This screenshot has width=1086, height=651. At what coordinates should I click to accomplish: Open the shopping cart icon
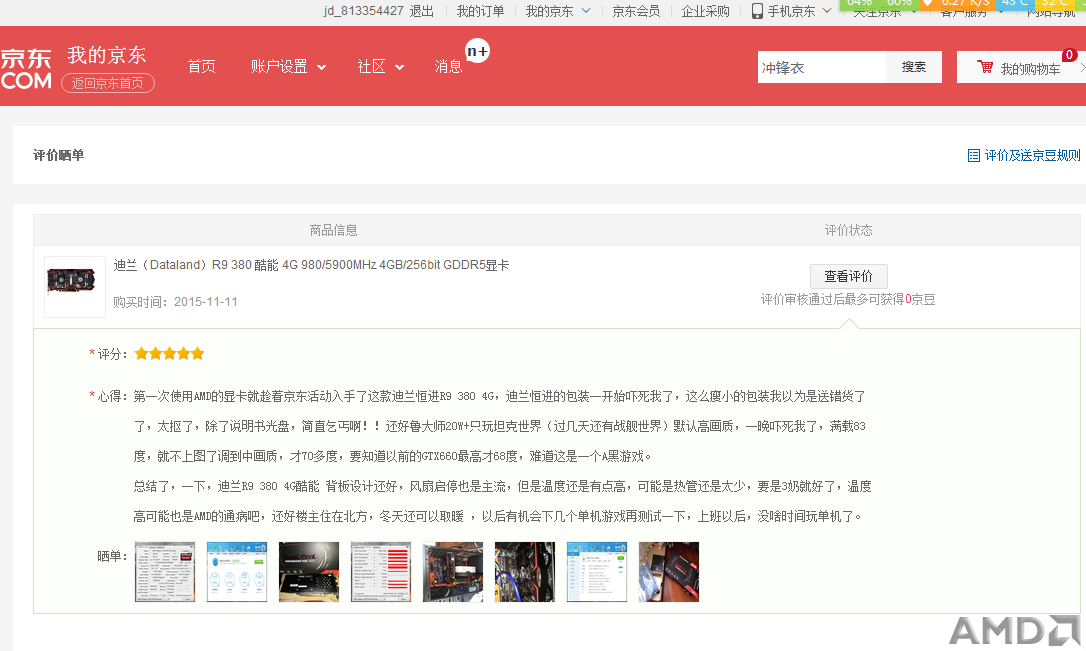[x=984, y=67]
